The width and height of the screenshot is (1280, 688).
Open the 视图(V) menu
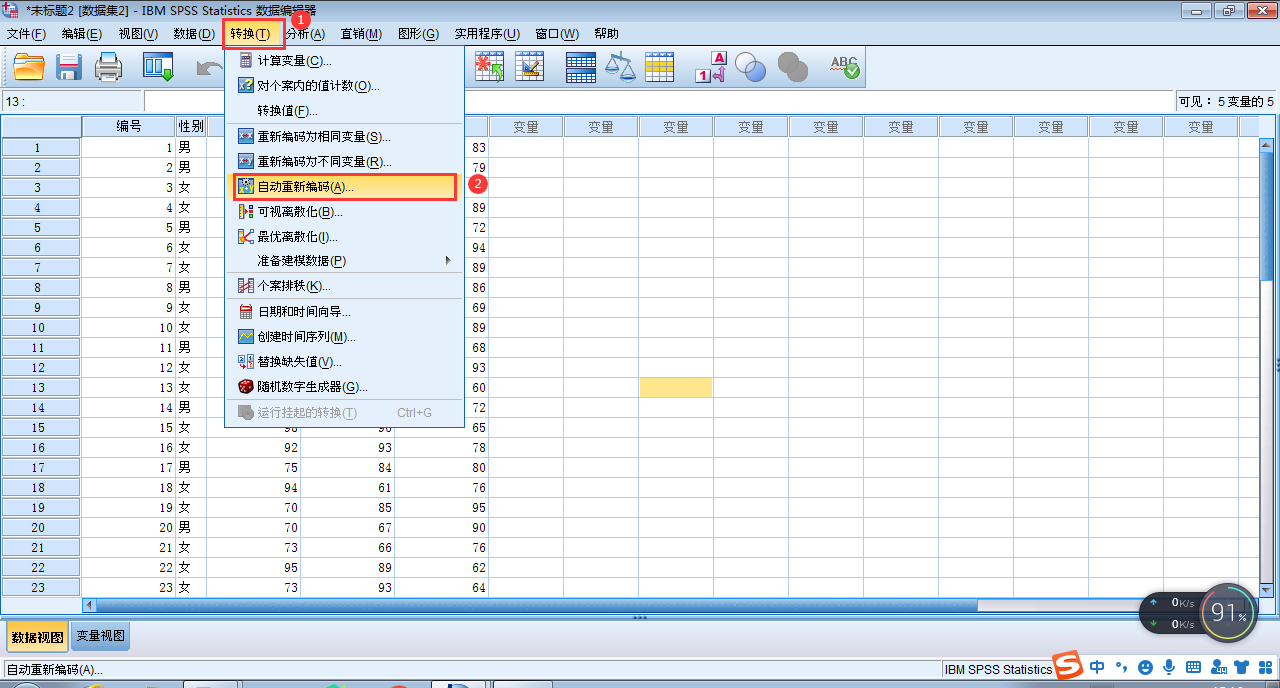(138, 33)
